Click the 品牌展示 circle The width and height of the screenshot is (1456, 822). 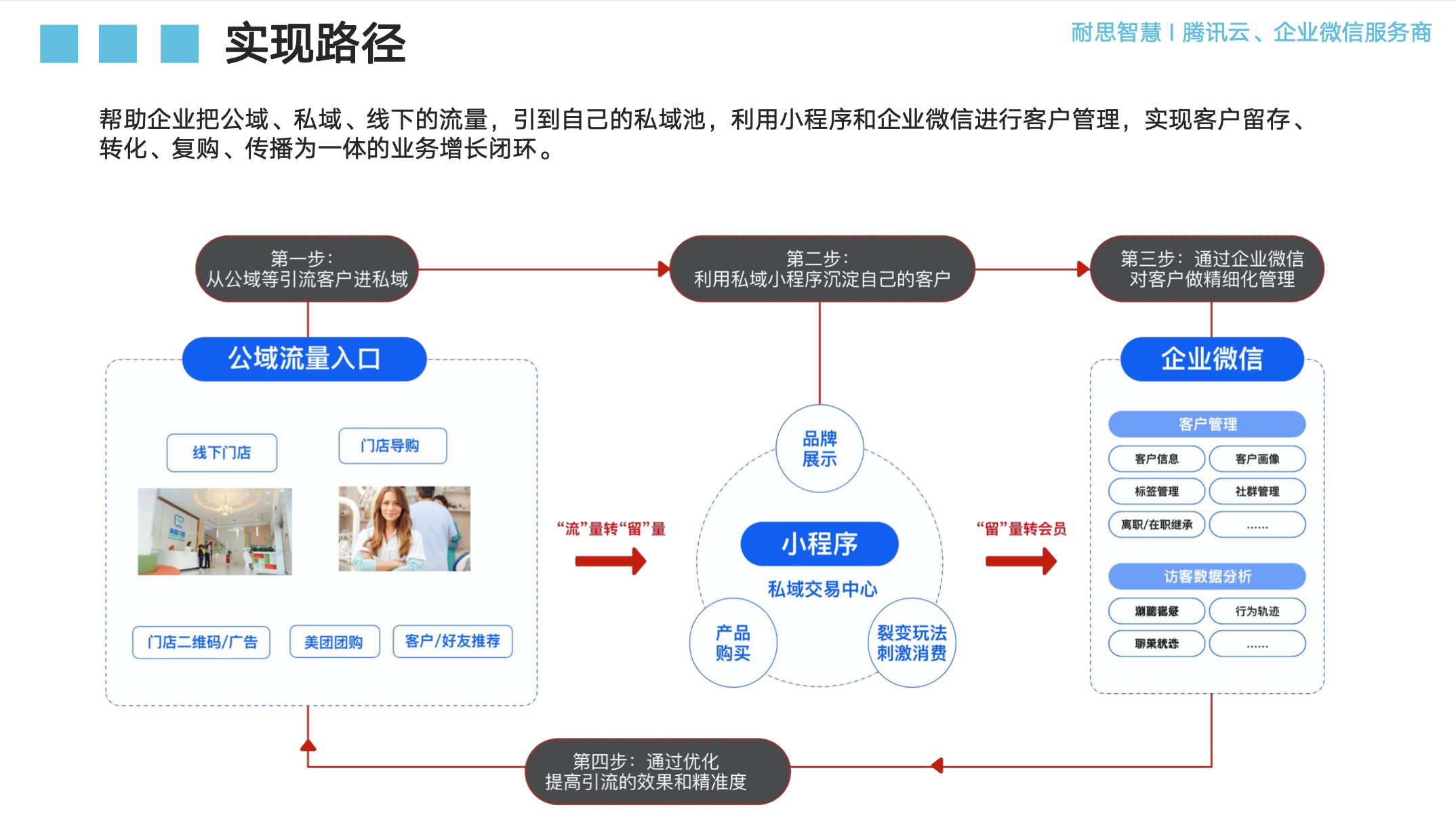tap(820, 448)
